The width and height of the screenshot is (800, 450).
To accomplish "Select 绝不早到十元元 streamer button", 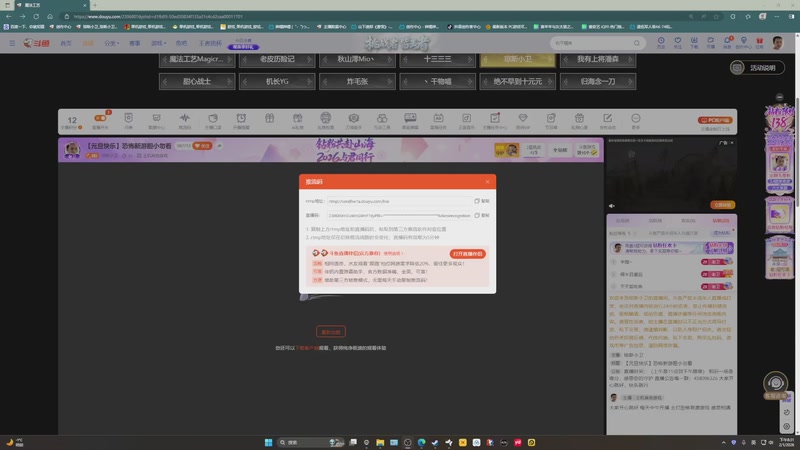I will [x=517, y=81].
